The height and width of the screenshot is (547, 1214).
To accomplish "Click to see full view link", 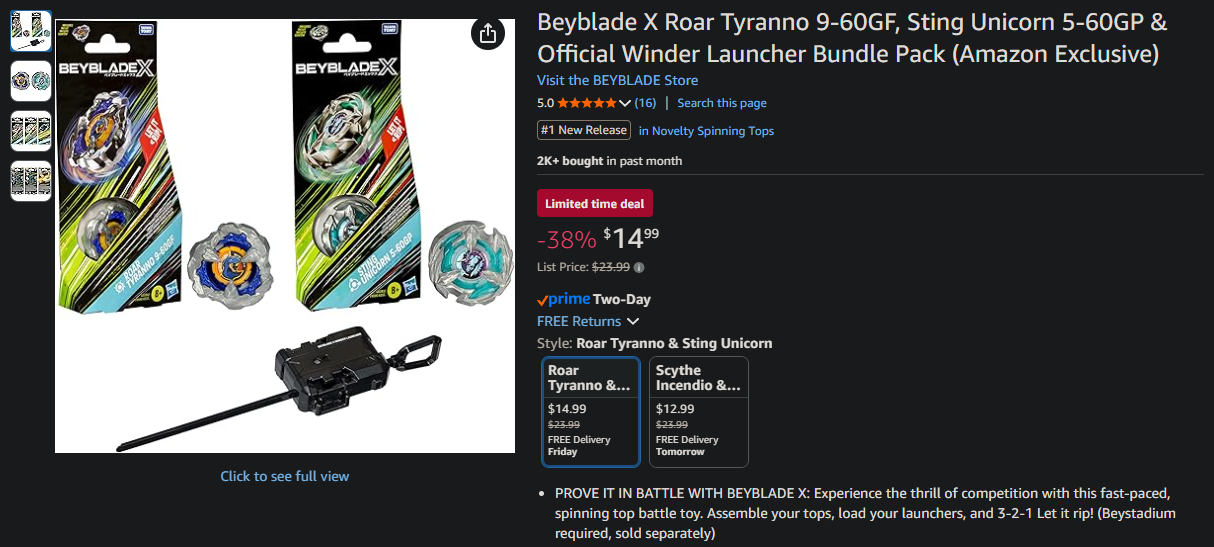I will pos(285,476).
